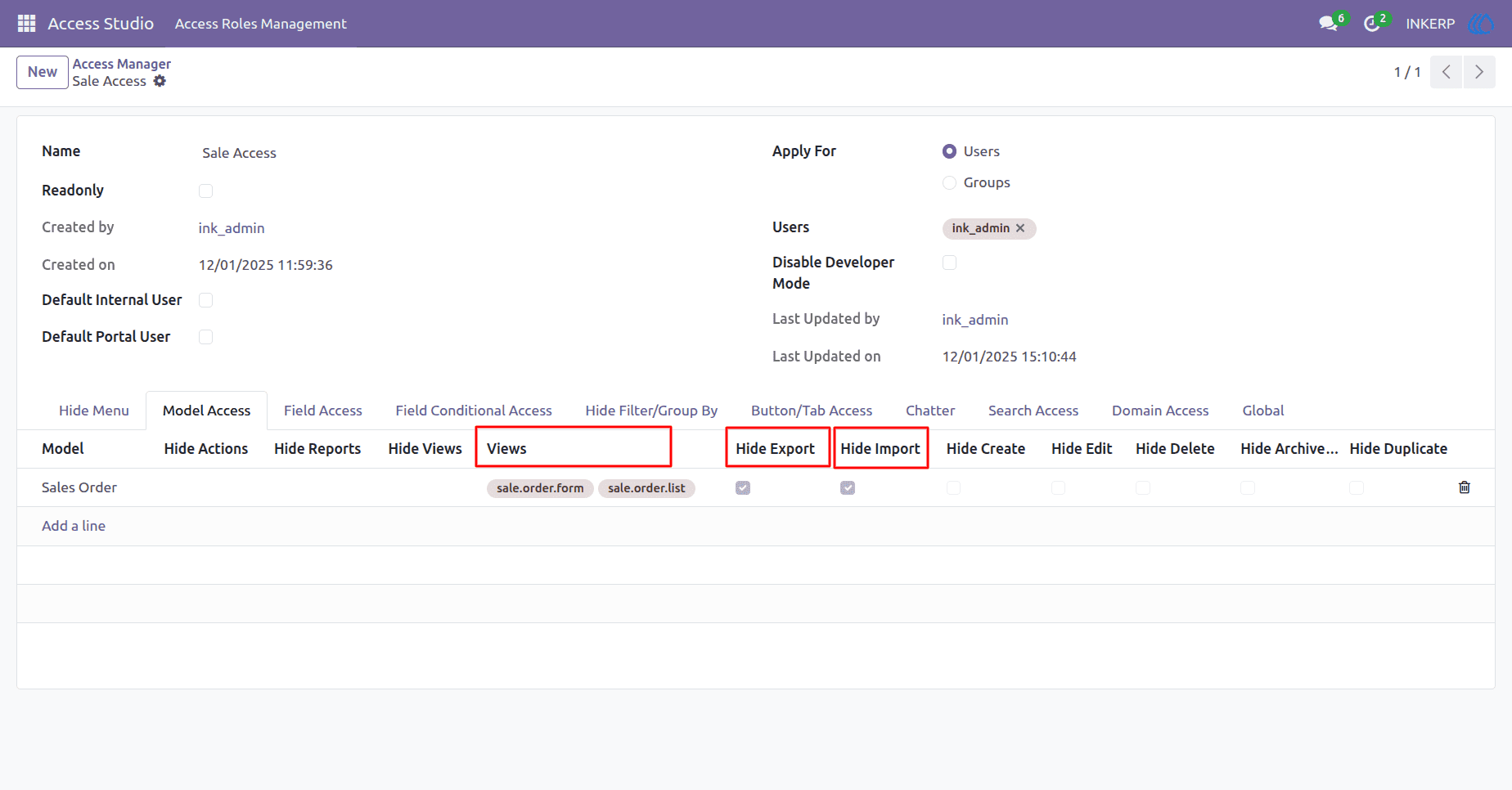Delete the Sales Order row with trash icon
The width and height of the screenshot is (1512, 790).
coord(1465,487)
